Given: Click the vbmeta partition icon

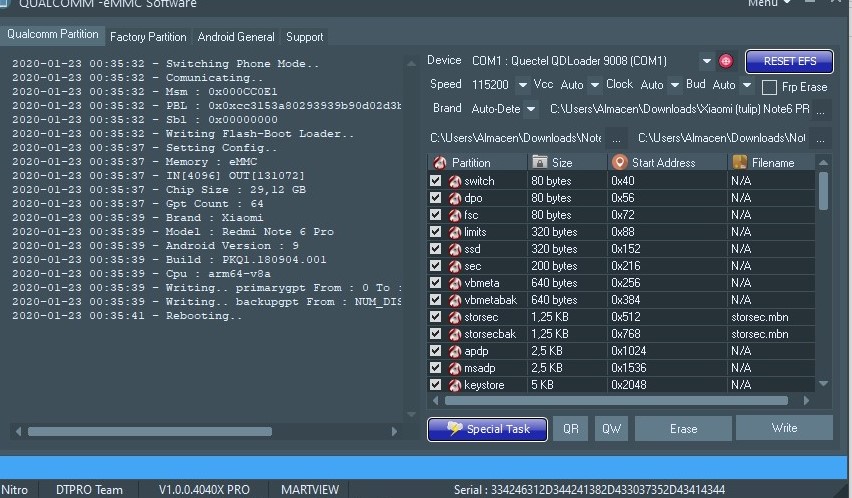Looking at the screenshot, I should 455,283.
